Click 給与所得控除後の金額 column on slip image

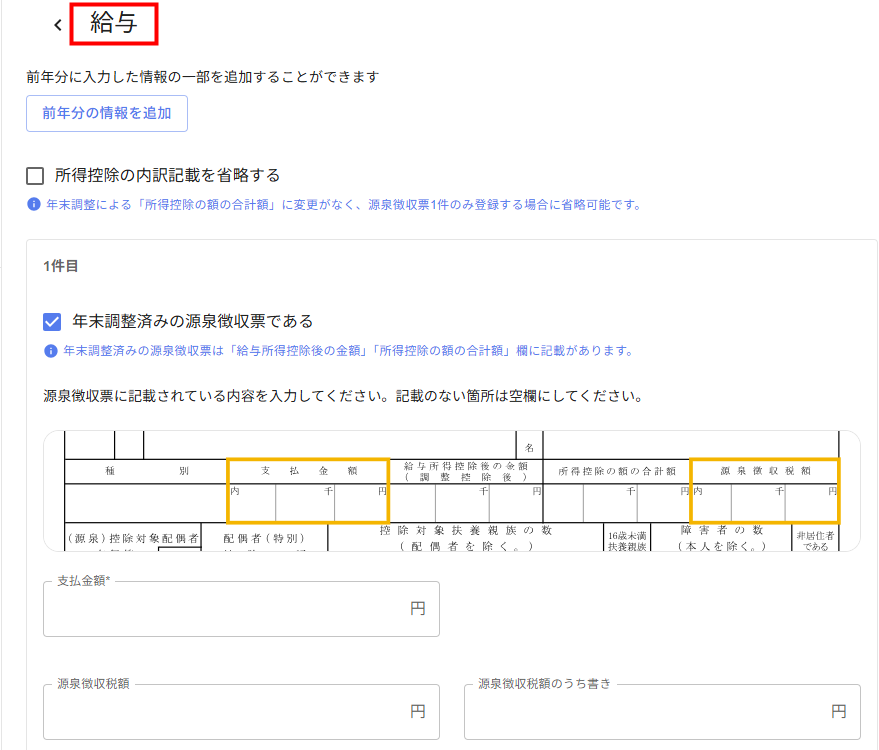[466, 490]
